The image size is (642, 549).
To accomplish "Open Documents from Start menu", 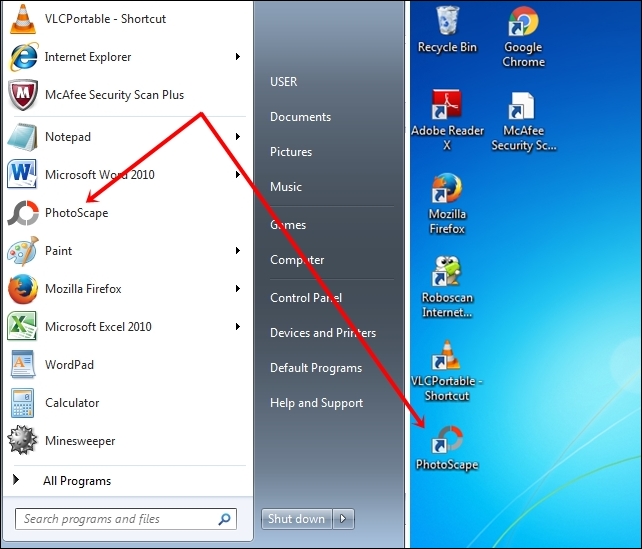I will pyautogui.click(x=301, y=117).
